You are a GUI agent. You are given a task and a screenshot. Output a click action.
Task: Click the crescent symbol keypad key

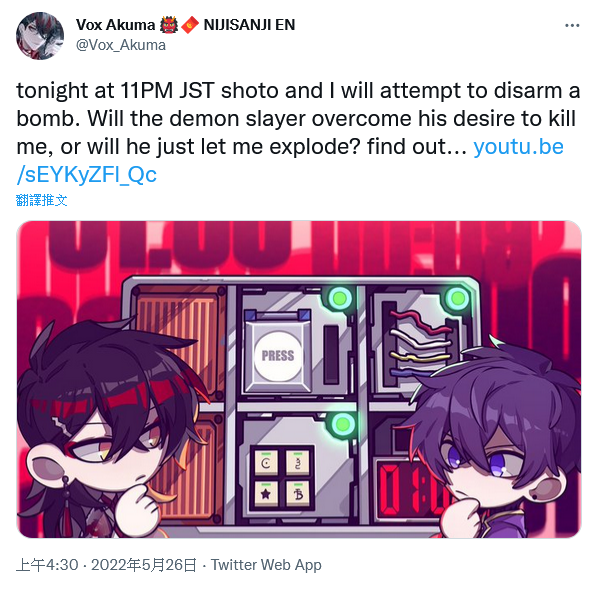[266, 463]
